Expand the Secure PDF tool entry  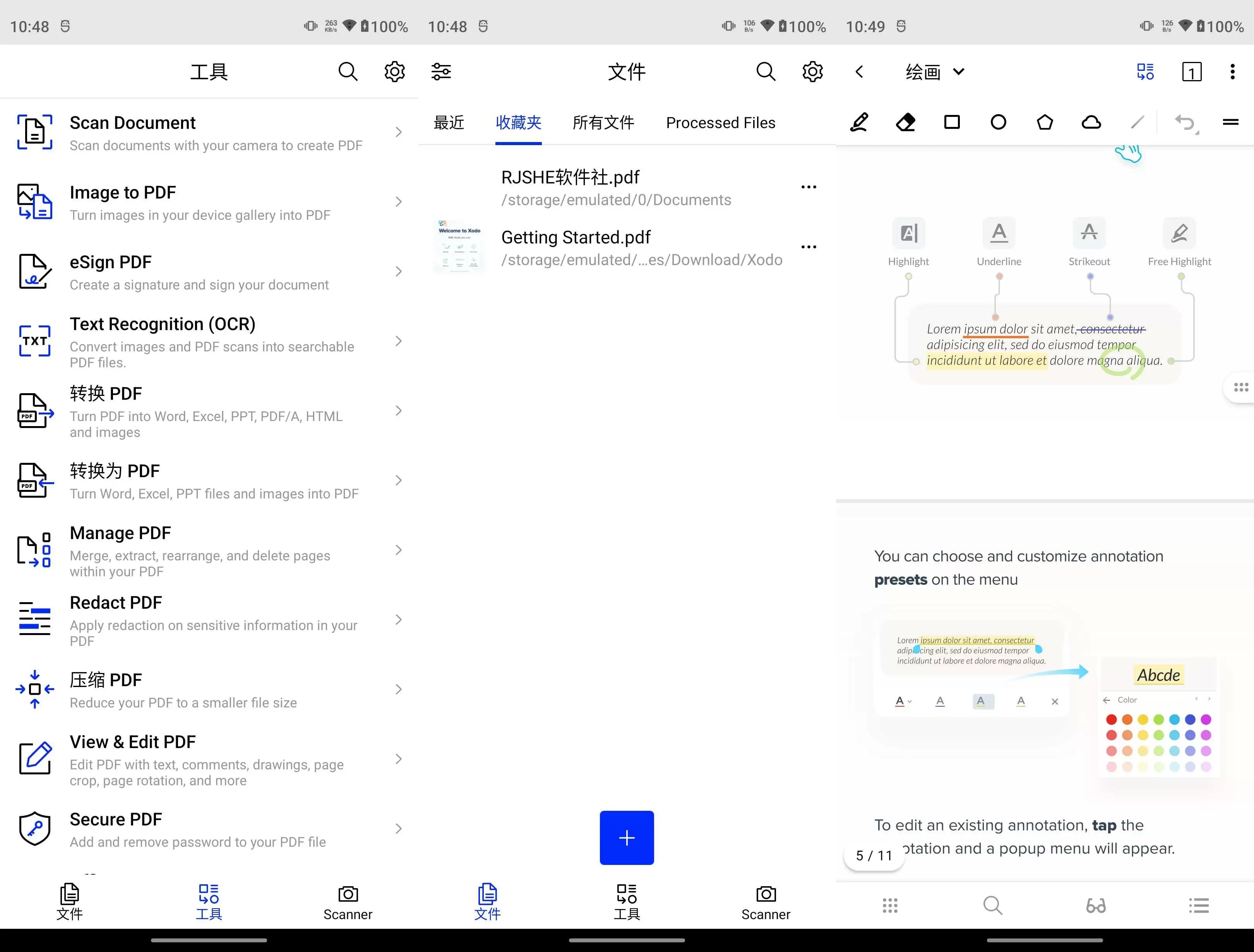point(398,829)
